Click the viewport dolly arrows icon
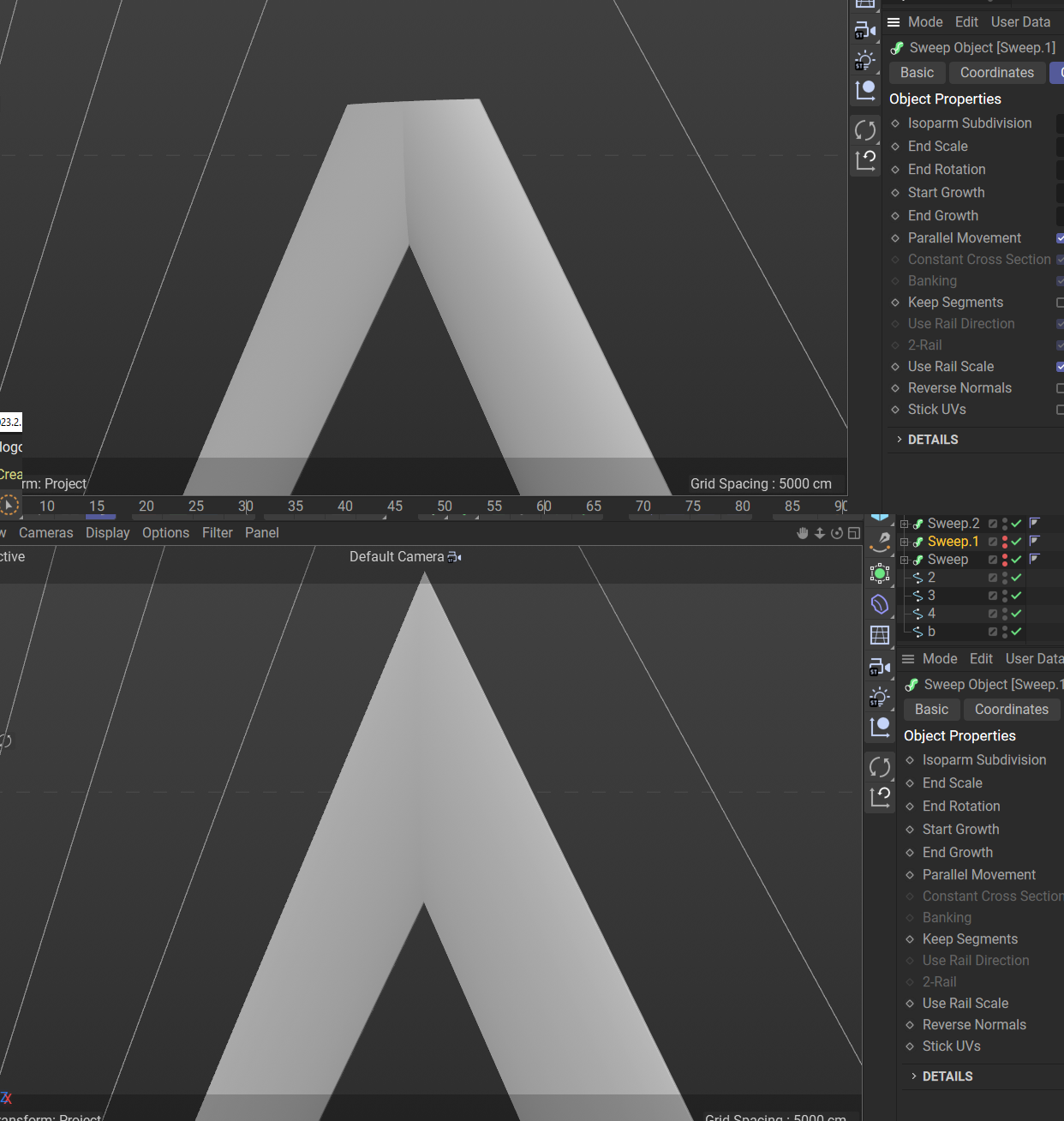Screen dimensions: 1064x1121 [820, 533]
